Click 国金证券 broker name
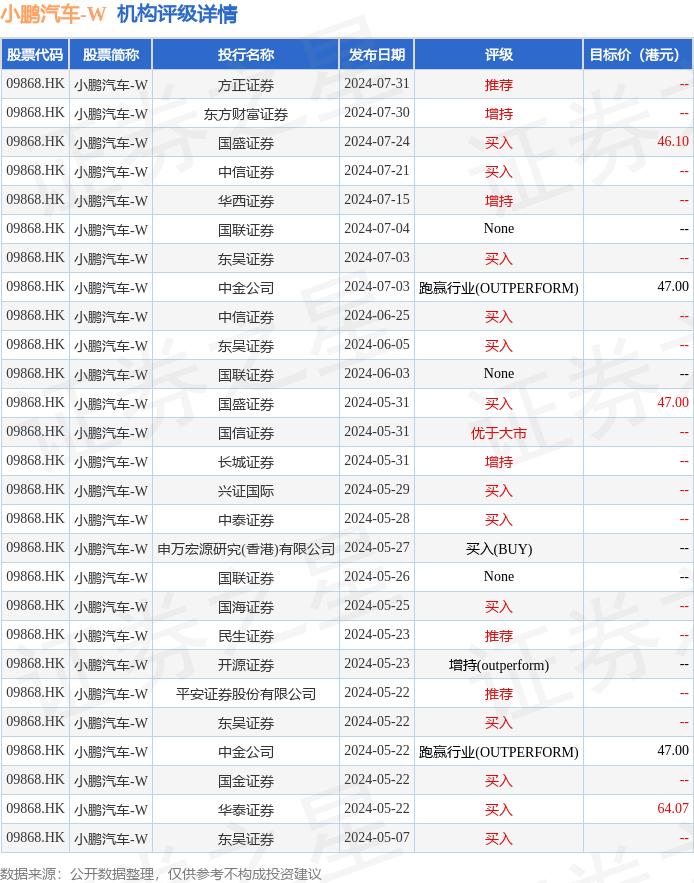This screenshot has height=883, width=694. tap(246, 781)
